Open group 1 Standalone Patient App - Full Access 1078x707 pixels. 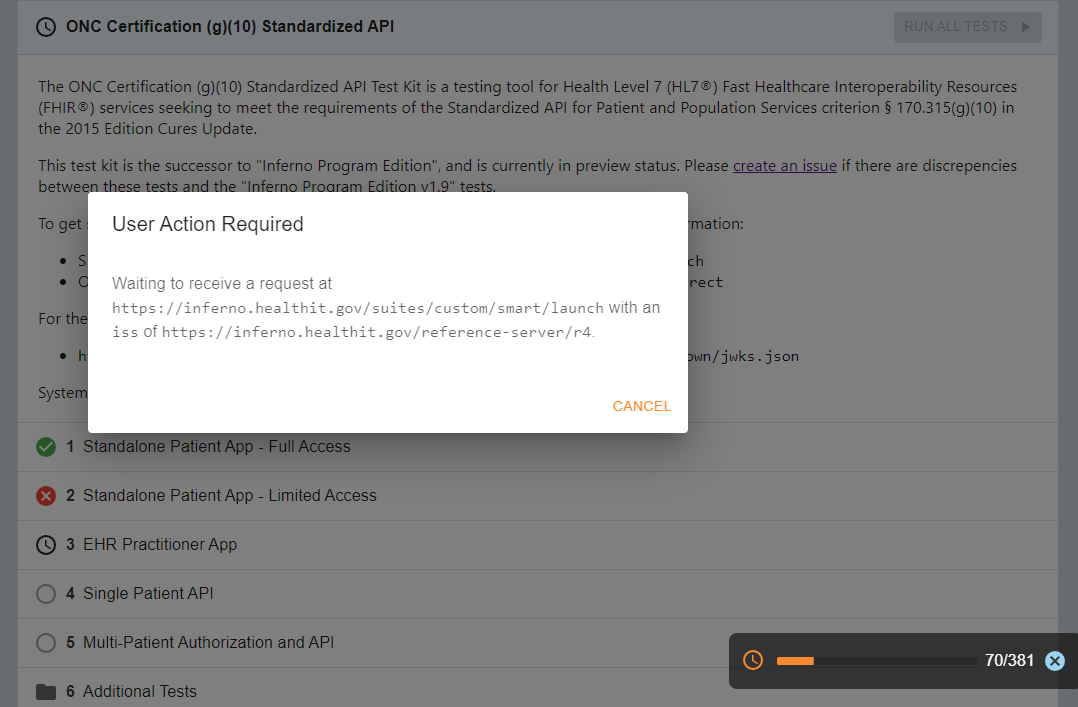coord(538,447)
